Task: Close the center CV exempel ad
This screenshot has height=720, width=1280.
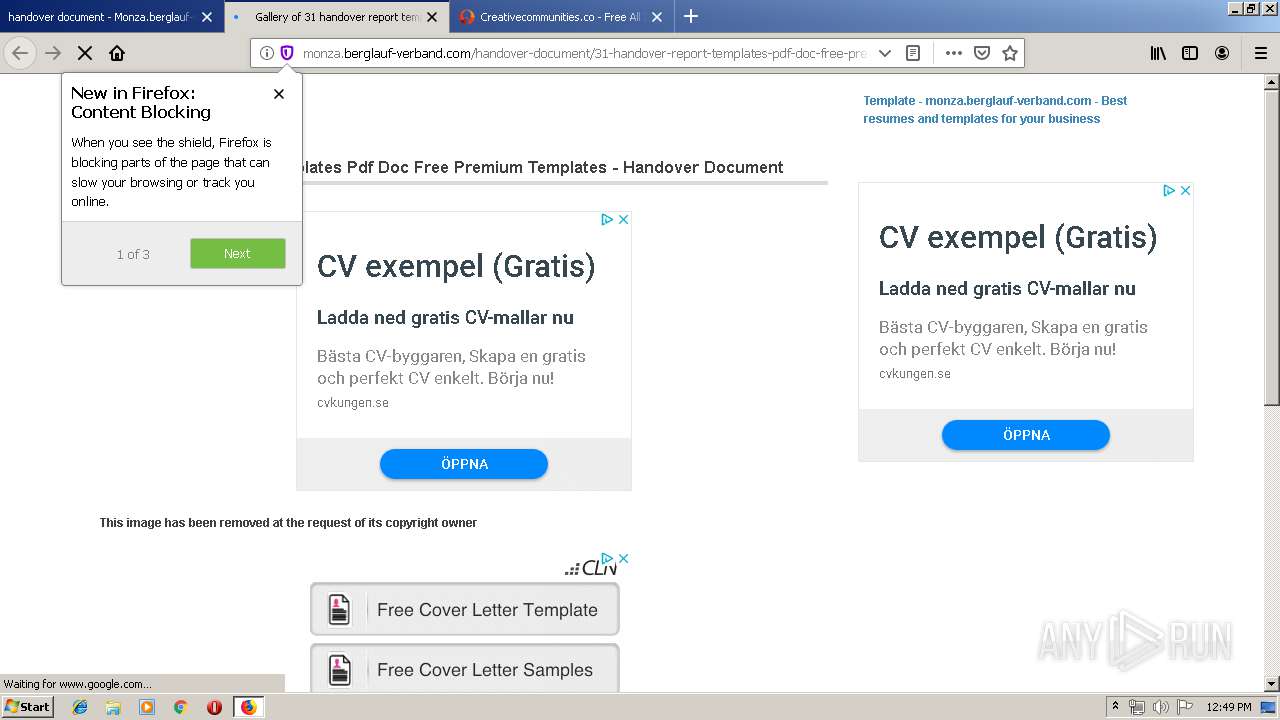Action: pyautogui.click(x=623, y=220)
